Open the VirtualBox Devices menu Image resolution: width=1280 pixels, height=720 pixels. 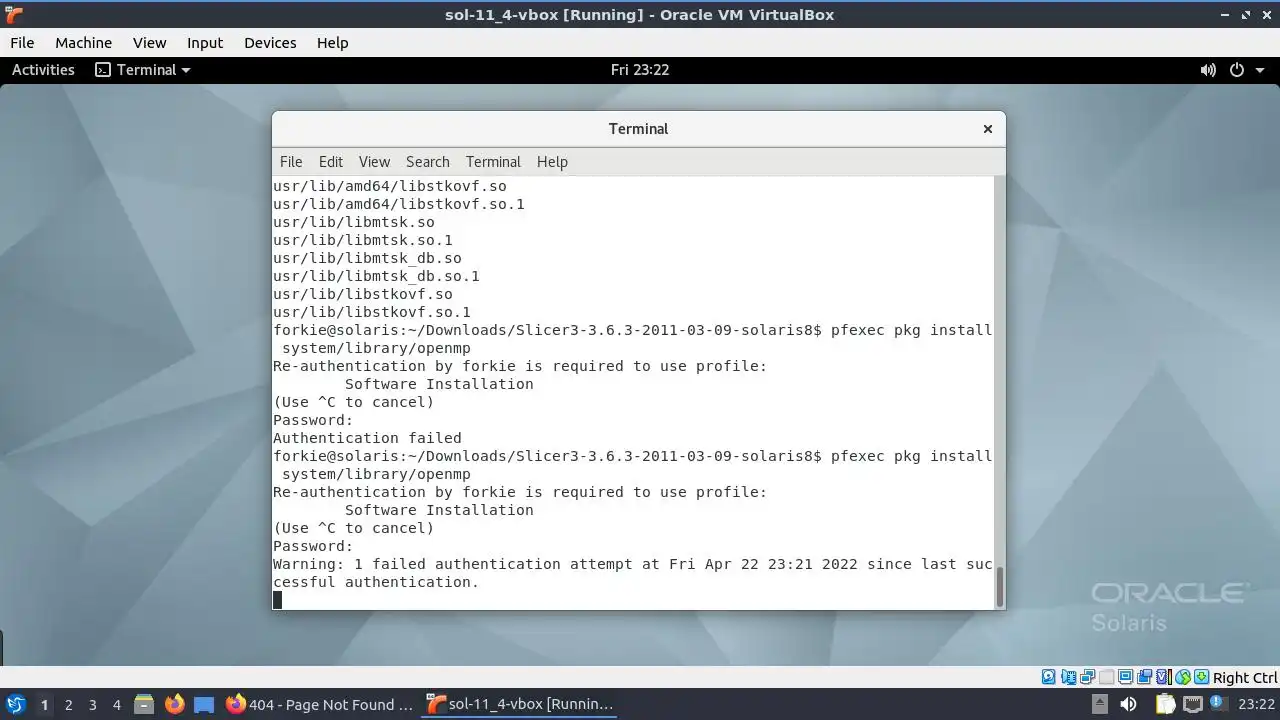point(270,43)
